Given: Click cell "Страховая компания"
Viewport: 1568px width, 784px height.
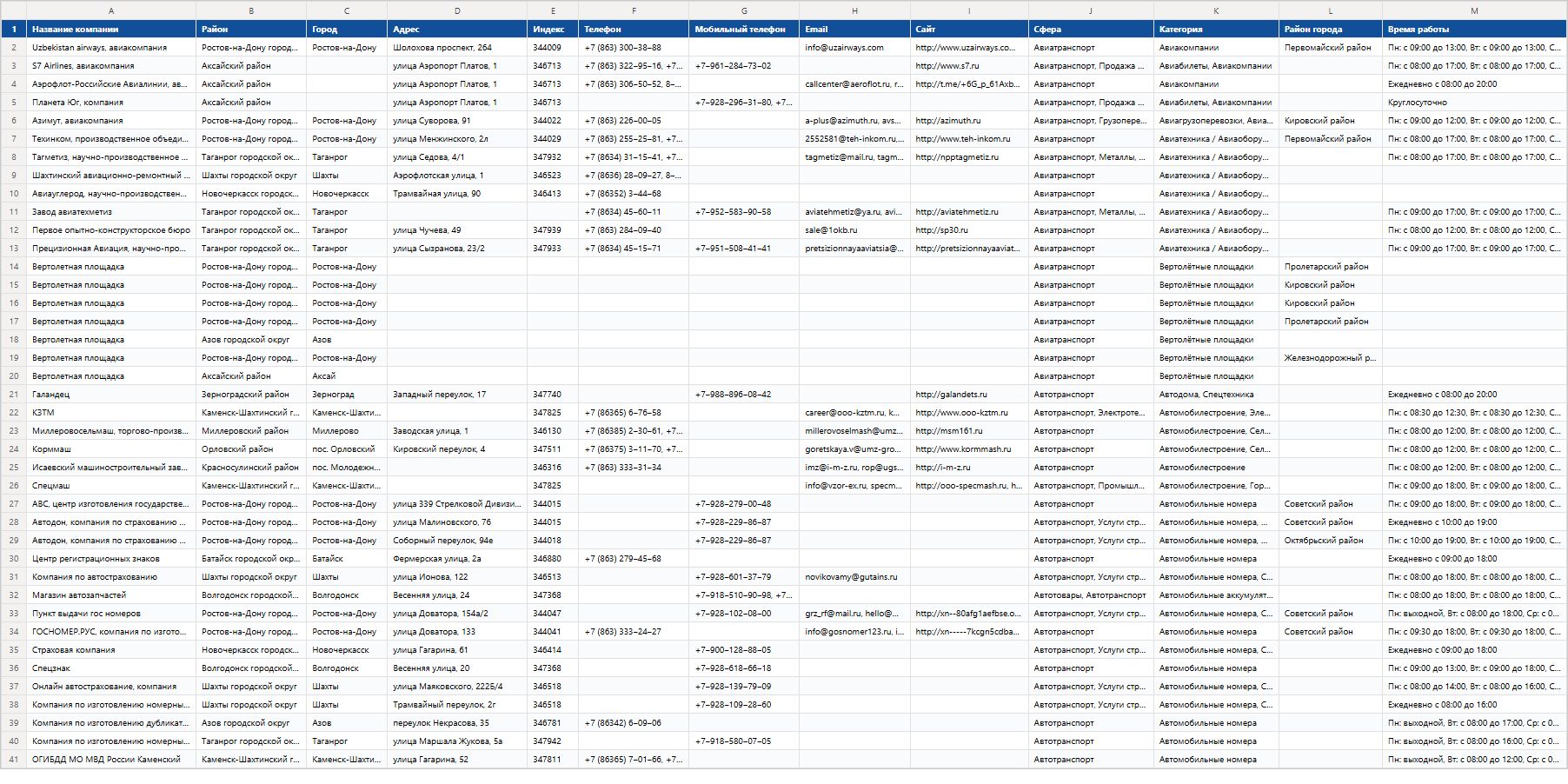Looking at the screenshot, I should [x=111, y=650].
